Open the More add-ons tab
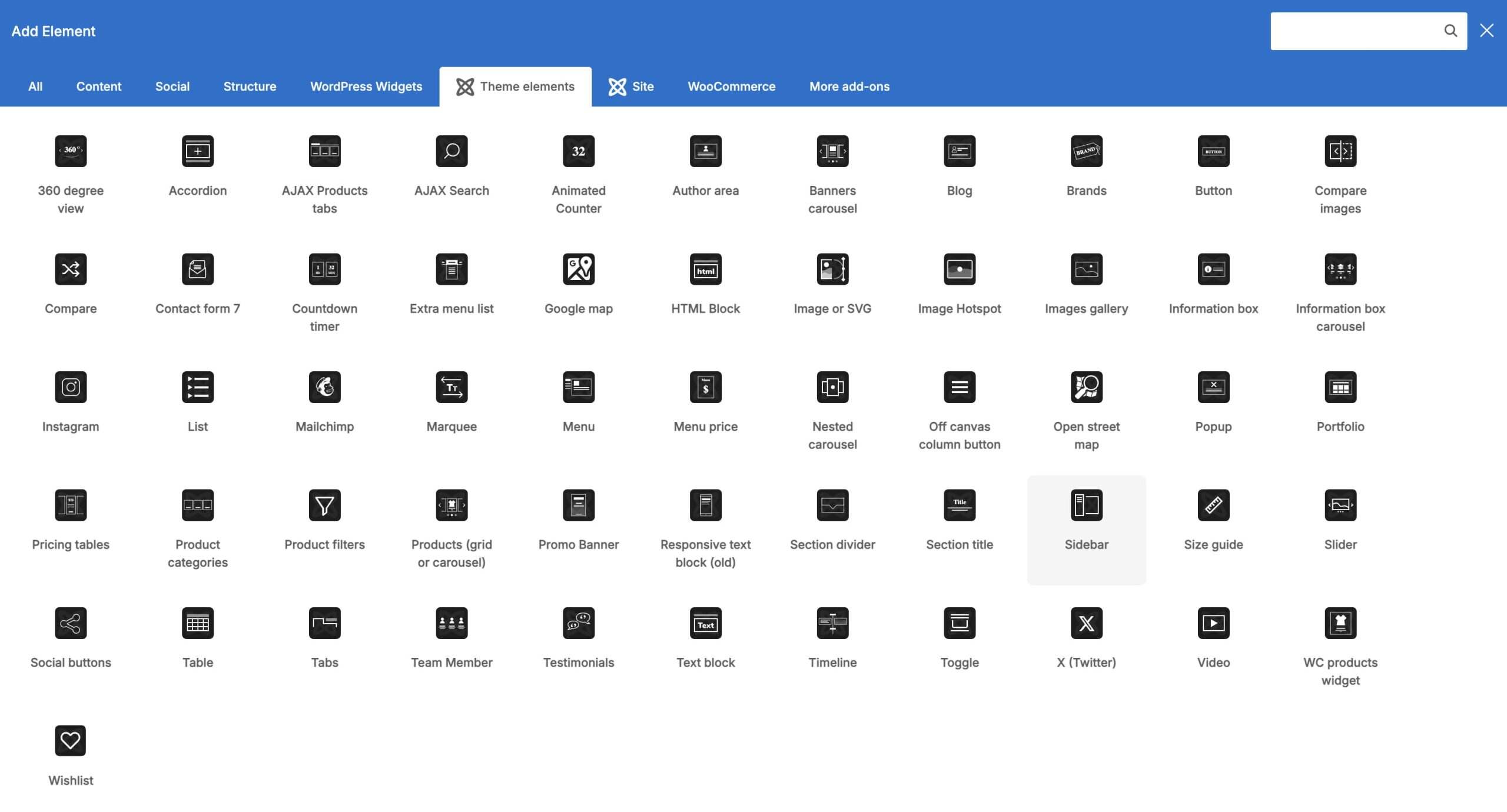 point(849,86)
